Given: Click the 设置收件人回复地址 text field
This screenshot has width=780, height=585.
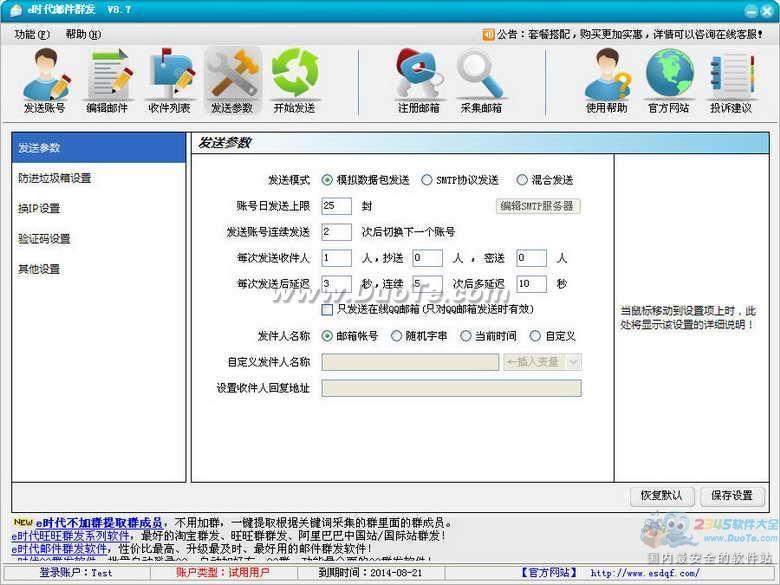Looking at the screenshot, I should 451,388.
